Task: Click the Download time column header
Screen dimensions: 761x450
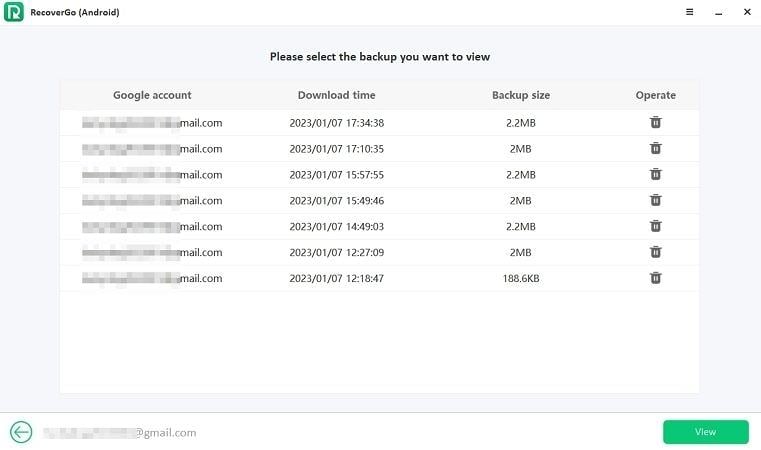Action: pos(336,96)
